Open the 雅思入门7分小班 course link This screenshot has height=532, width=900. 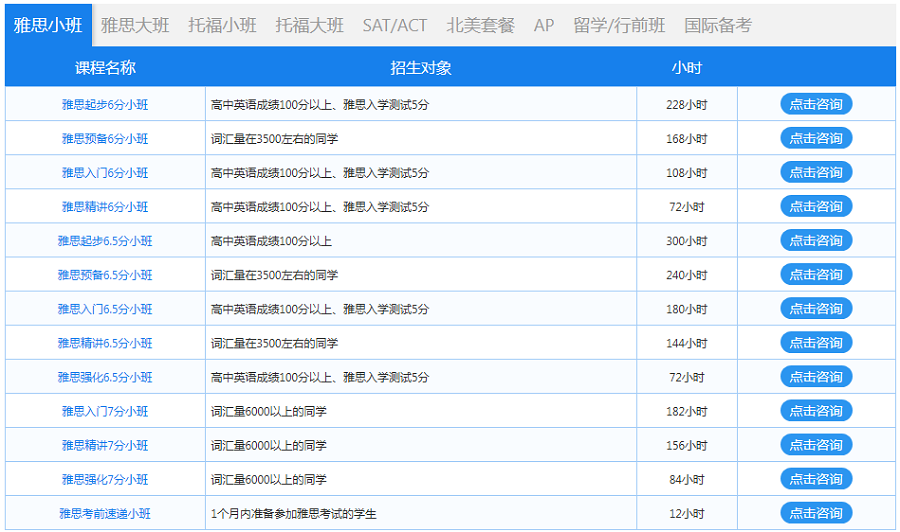coord(105,411)
